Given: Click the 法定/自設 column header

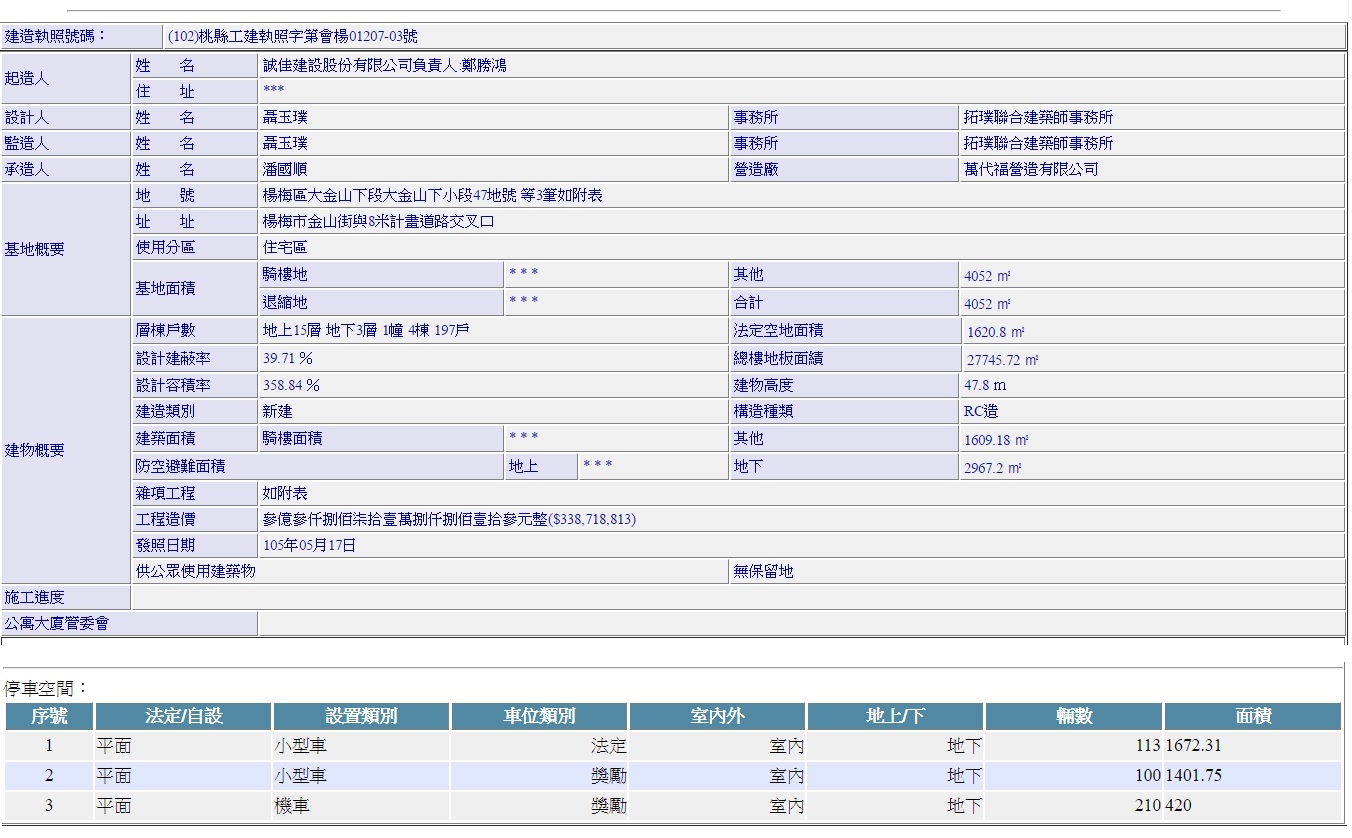Looking at the screenshot, I should pos(184,717).
